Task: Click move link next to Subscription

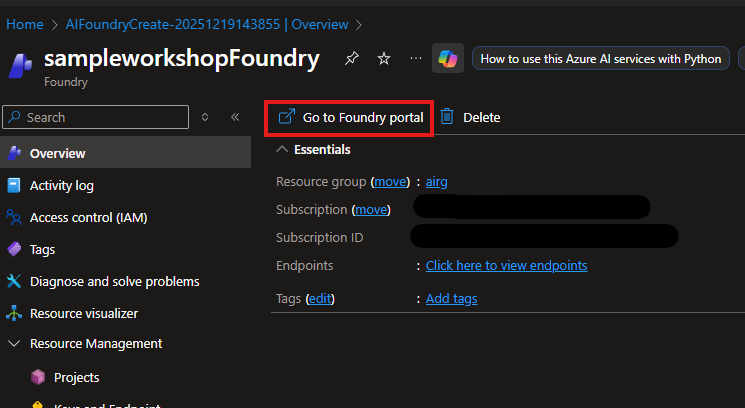Action: click(x=371, y=209)
